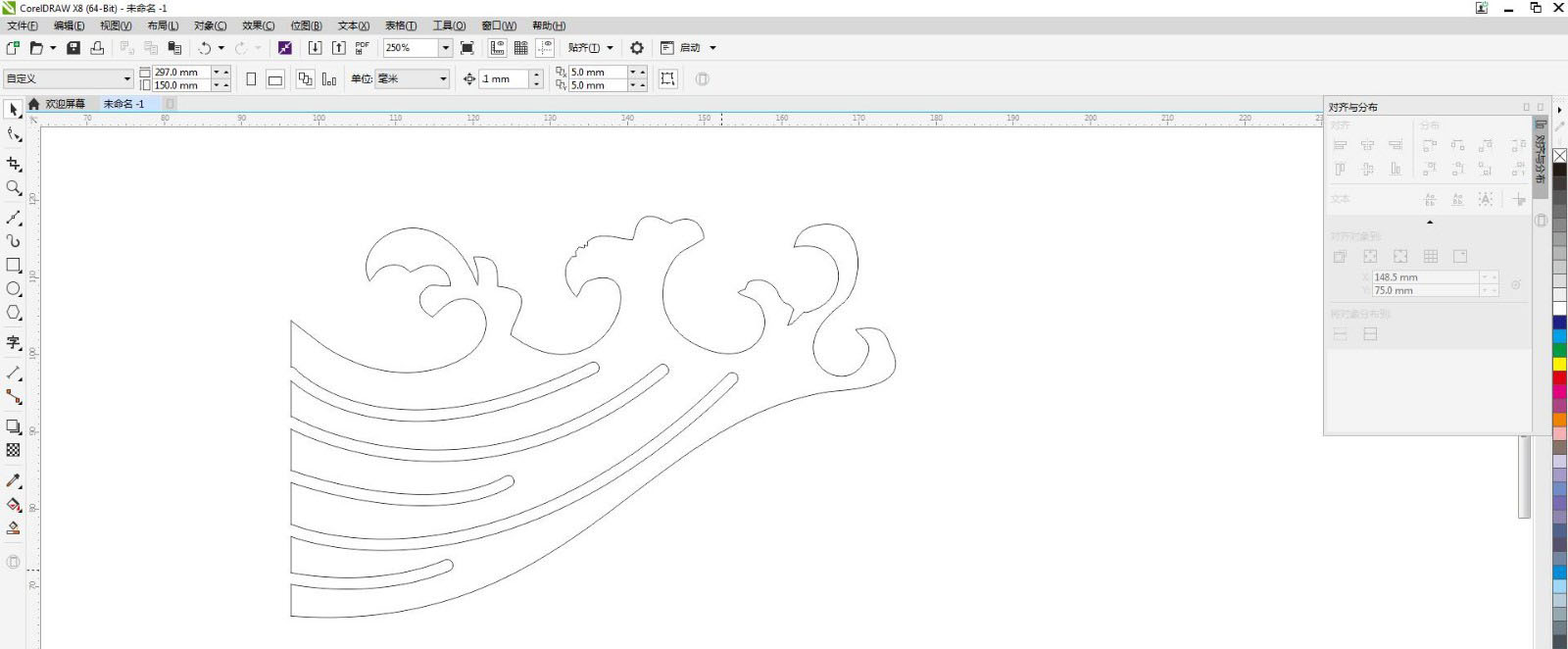
Task: Expand the 毫米 units dropdown
Action: click(x=443, y=79)
